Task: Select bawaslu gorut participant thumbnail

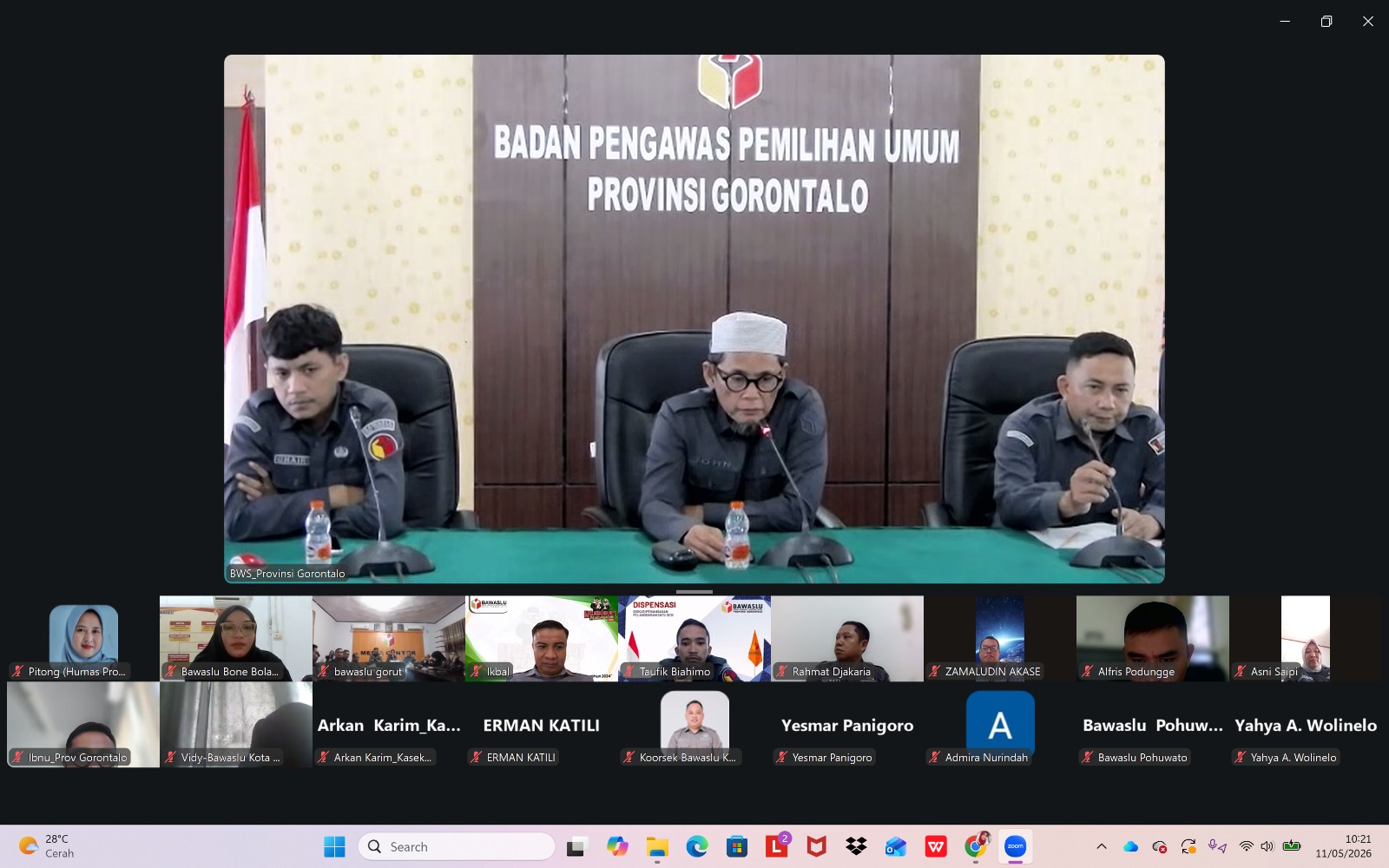Action: 389,638
